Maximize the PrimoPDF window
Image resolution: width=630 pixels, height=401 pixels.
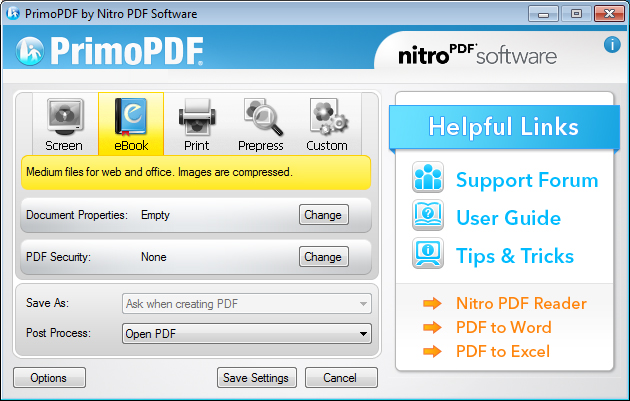click(x=576, y=14)
